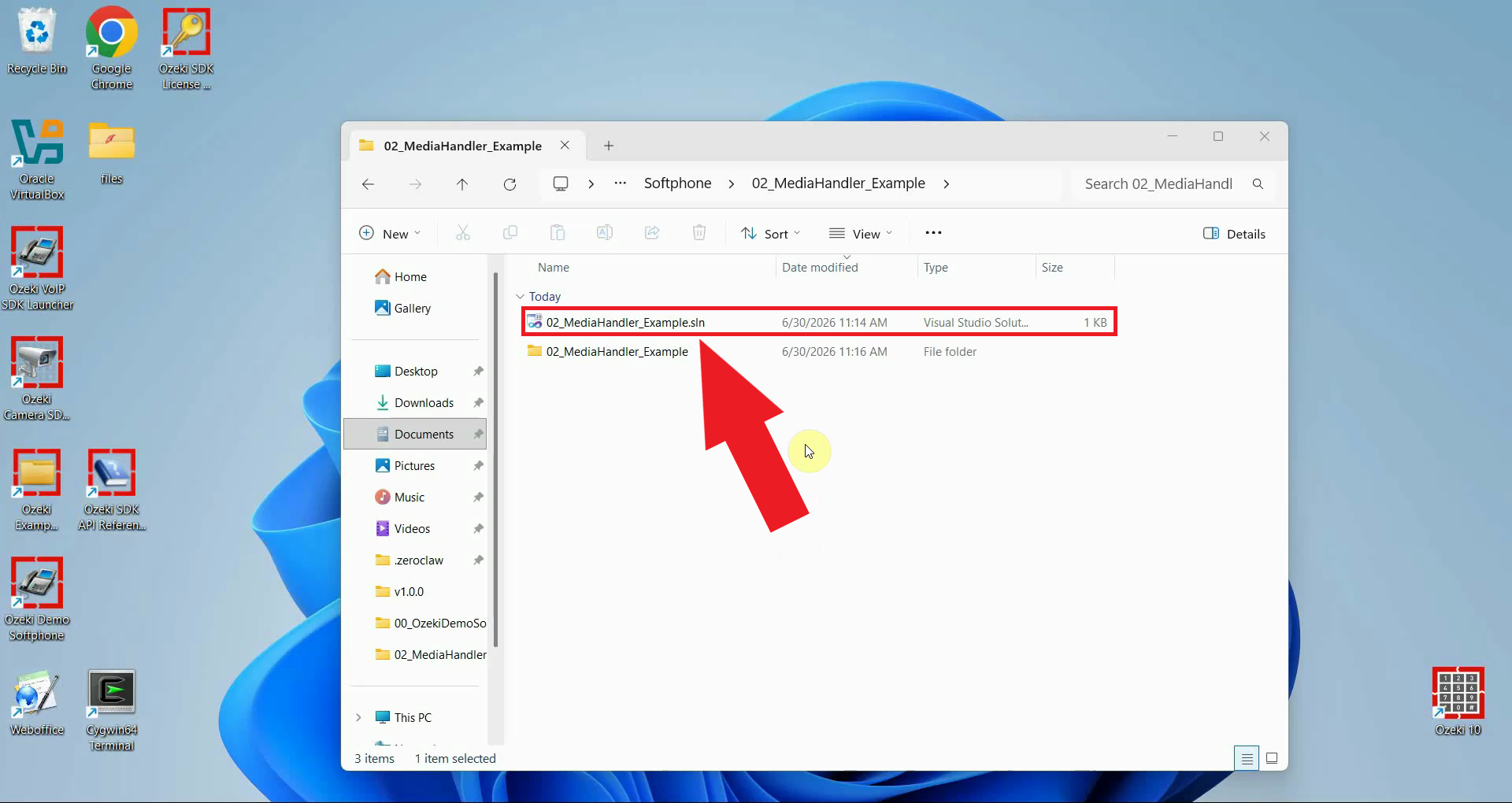Expand This PC in navigation pane
Viewport: 1512px width, 803px height.
[358, 717]
